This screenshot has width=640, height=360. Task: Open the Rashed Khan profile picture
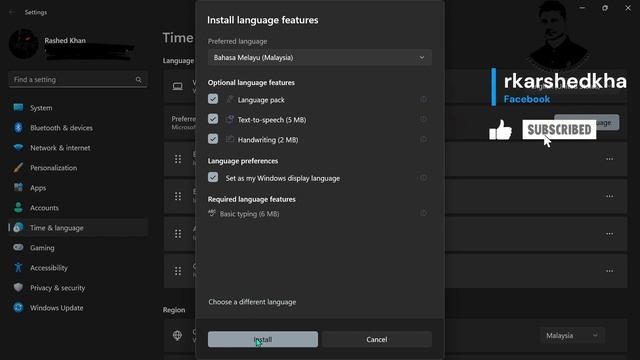point(24,44)
